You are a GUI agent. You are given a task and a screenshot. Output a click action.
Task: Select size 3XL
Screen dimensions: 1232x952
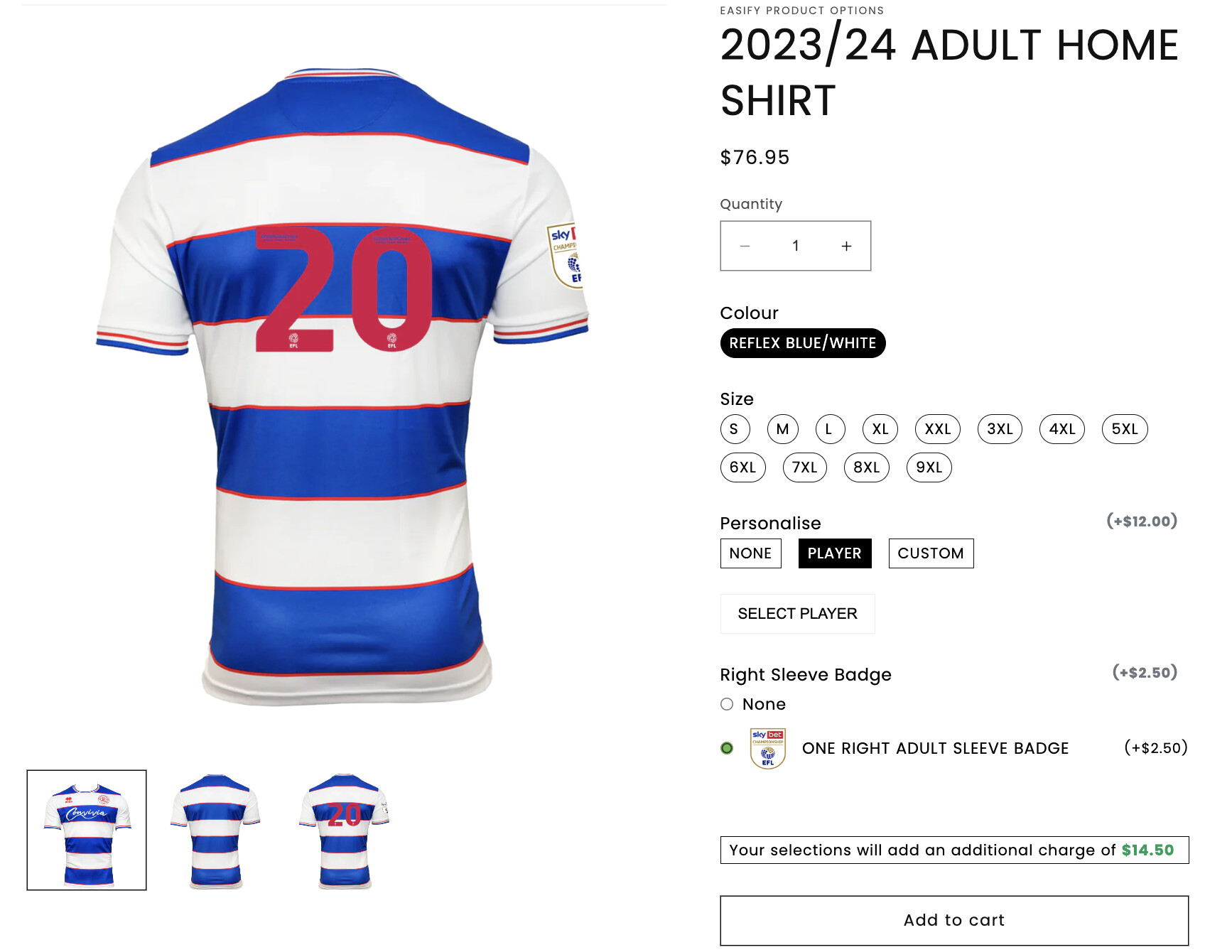pos(999,429)
